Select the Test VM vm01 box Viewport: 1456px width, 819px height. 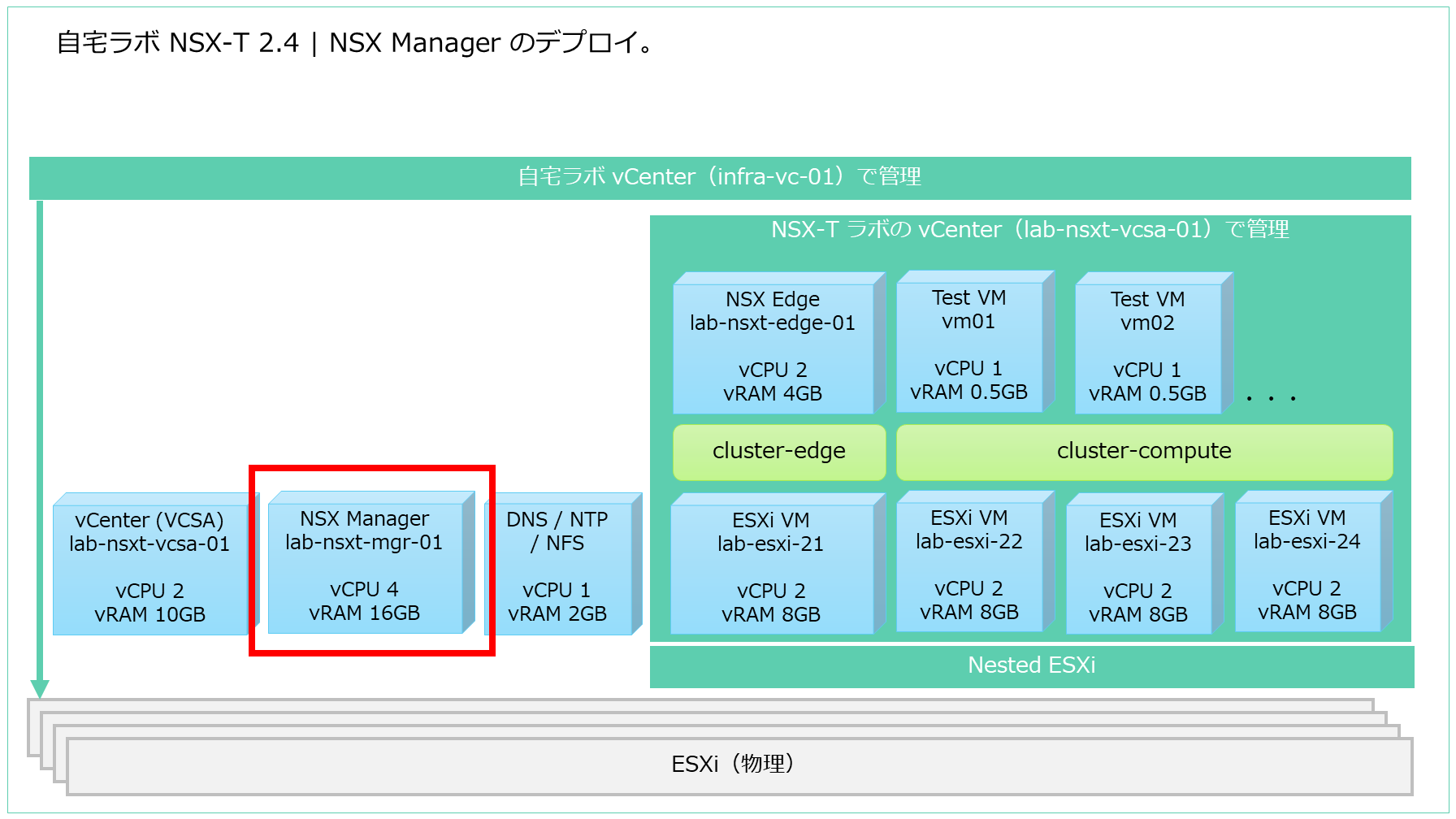(x=975, y=341)
